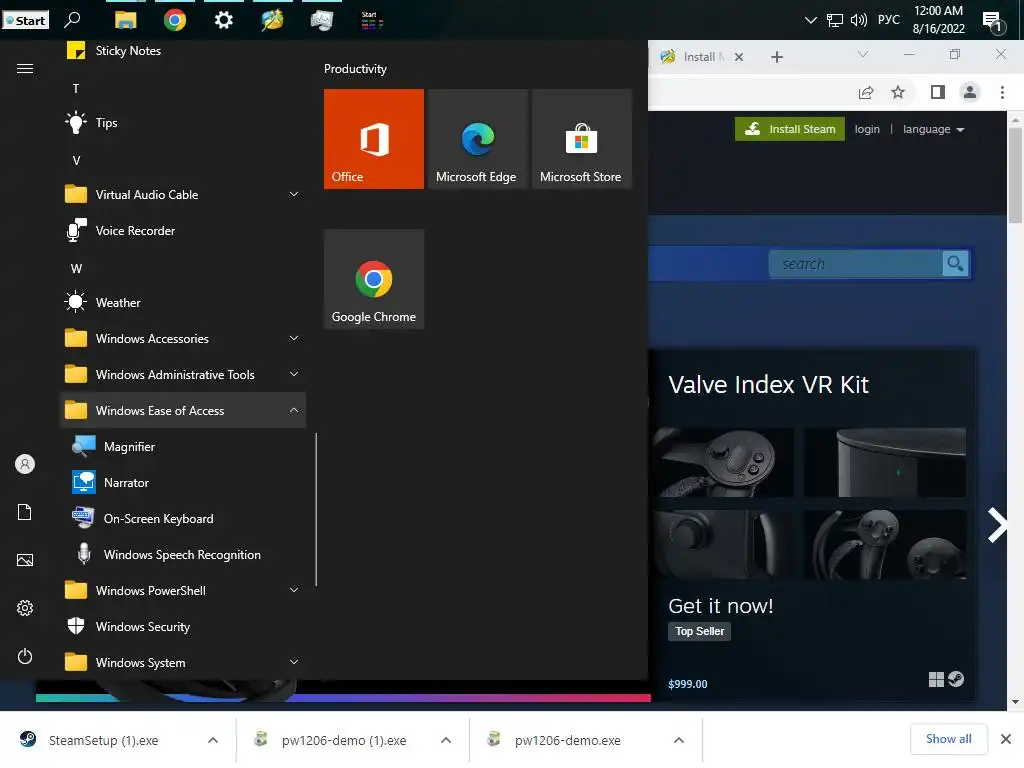1024x768 pixels.
Task: Expand Windows PowerShell folder
Action: (x=294, y=590)
